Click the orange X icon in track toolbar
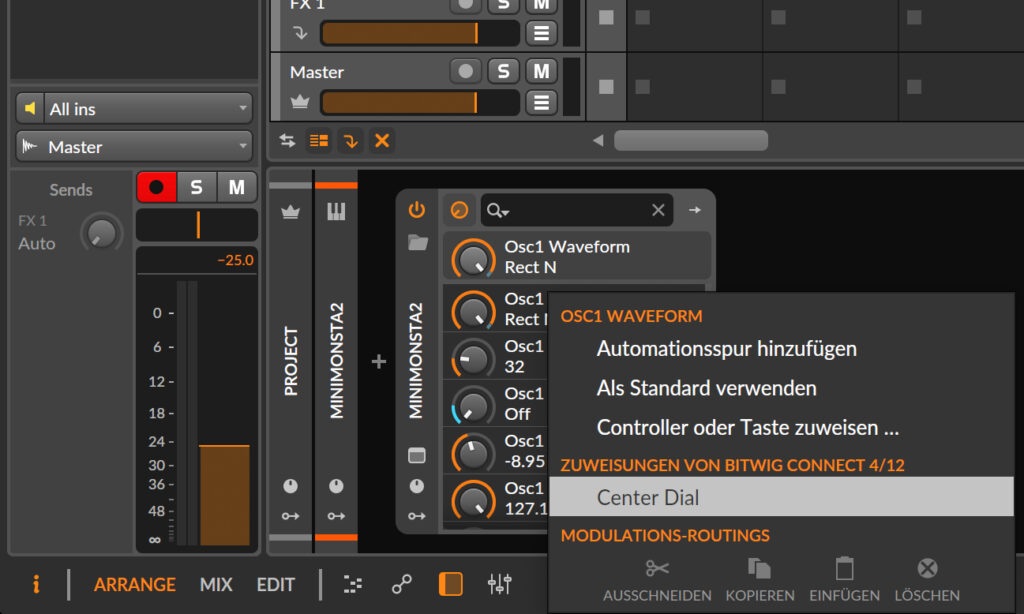The height and width of the screenshot is (614, 1024). click(381, 141)
